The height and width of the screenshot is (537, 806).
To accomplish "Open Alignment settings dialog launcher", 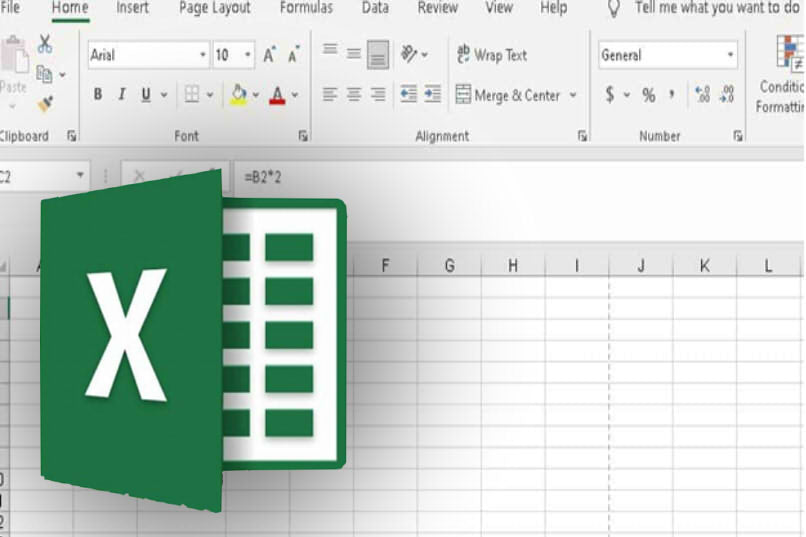I will click(582, 136).
